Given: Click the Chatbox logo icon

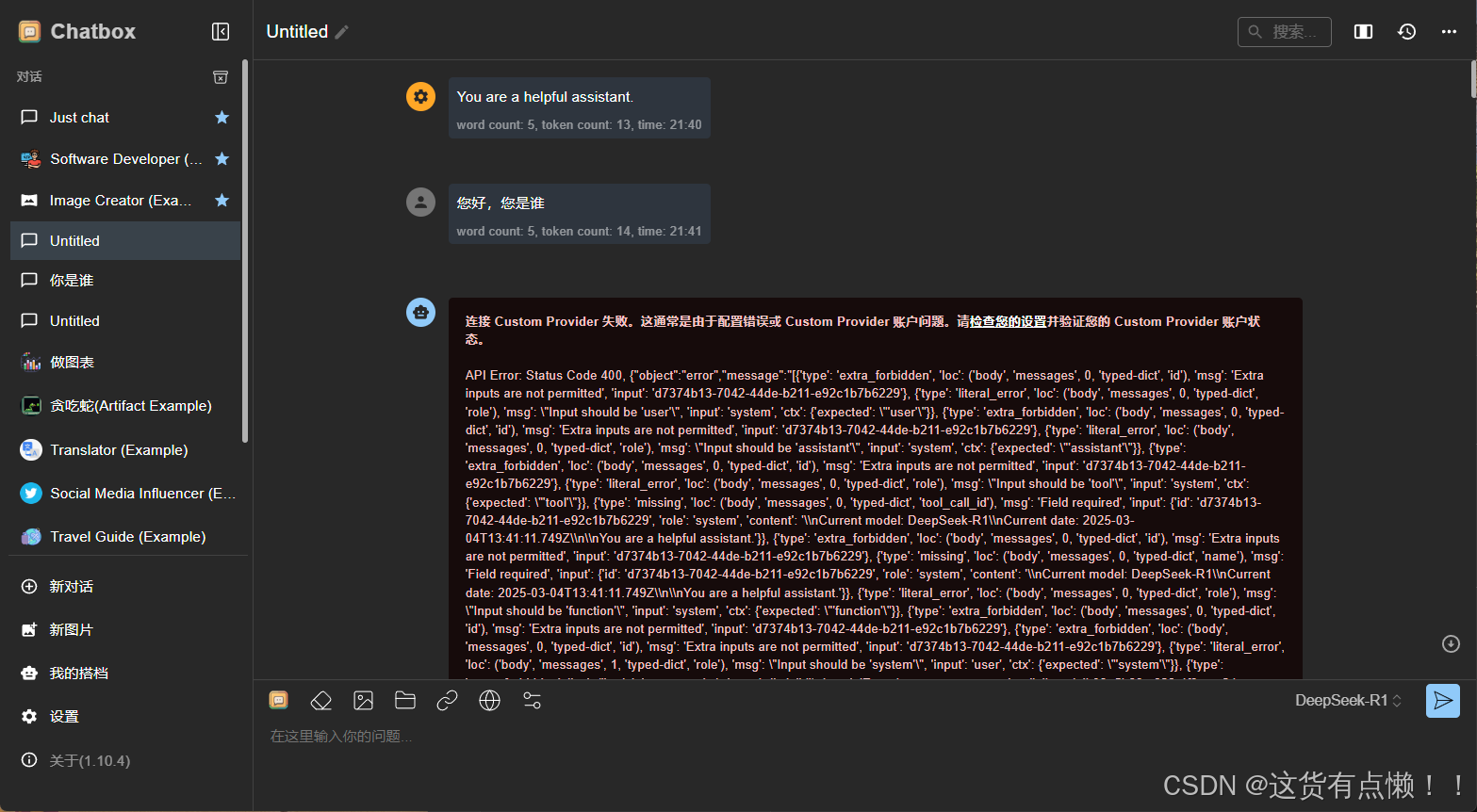Looking at the screenshot, I should [x=30, y=32].
